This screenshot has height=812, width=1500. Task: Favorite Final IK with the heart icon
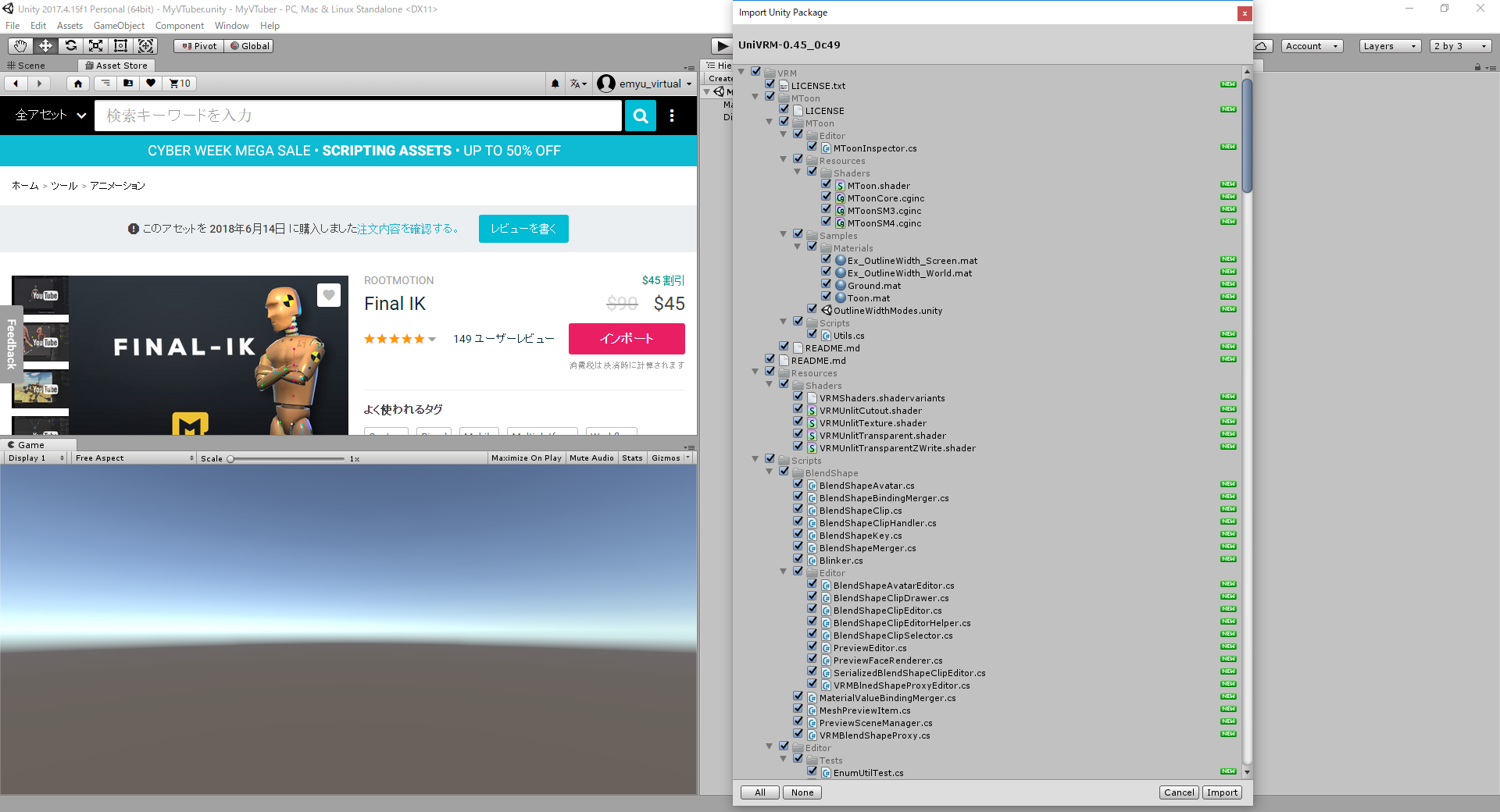point(329,295)
